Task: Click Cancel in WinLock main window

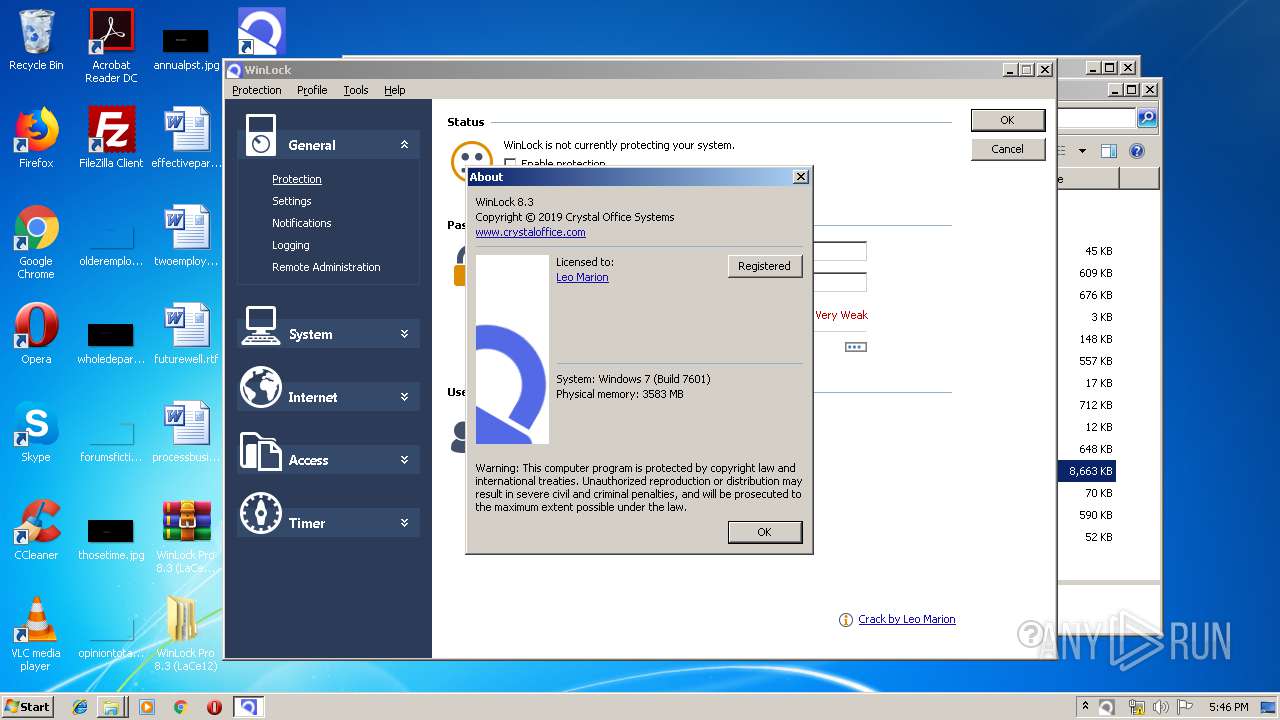Action: coord(1007,149)
